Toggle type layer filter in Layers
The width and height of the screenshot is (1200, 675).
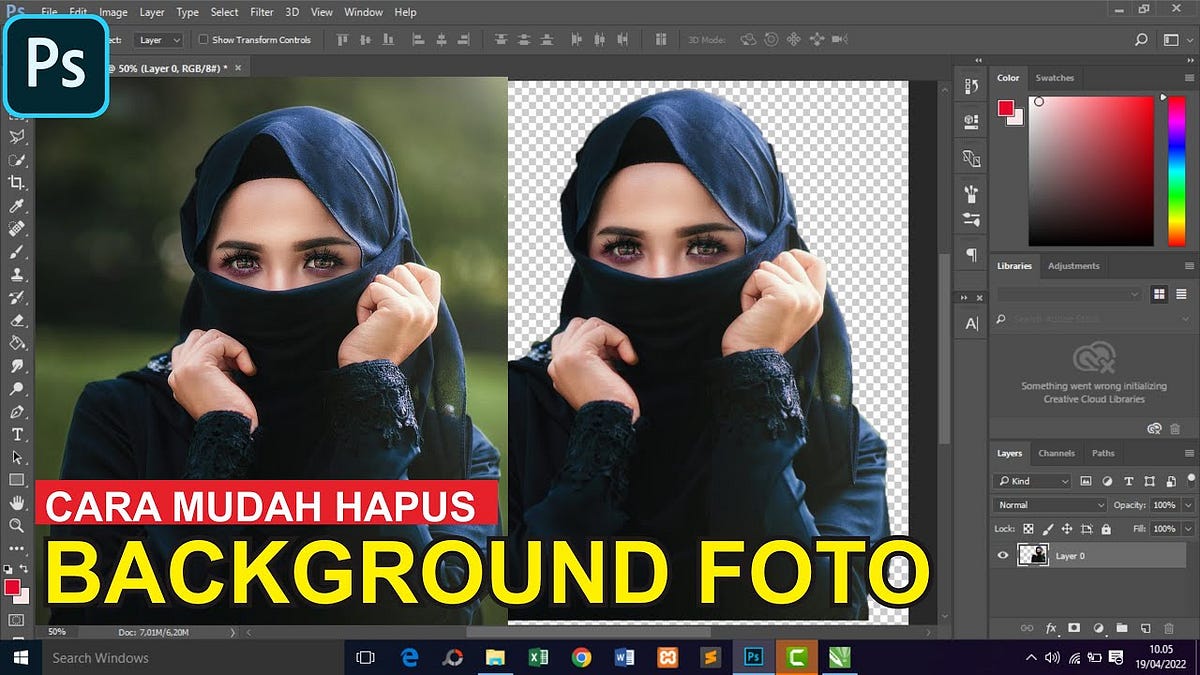[x=1129, y=481]
